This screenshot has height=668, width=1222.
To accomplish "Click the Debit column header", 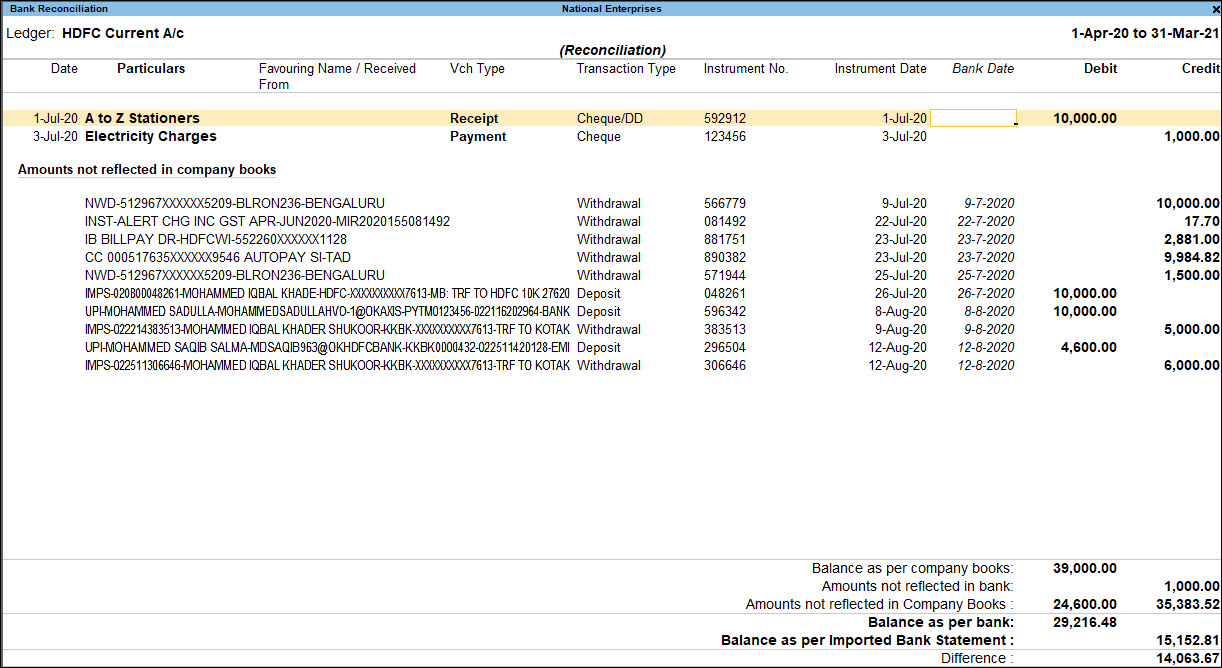I will click(x=1100, y=68).
